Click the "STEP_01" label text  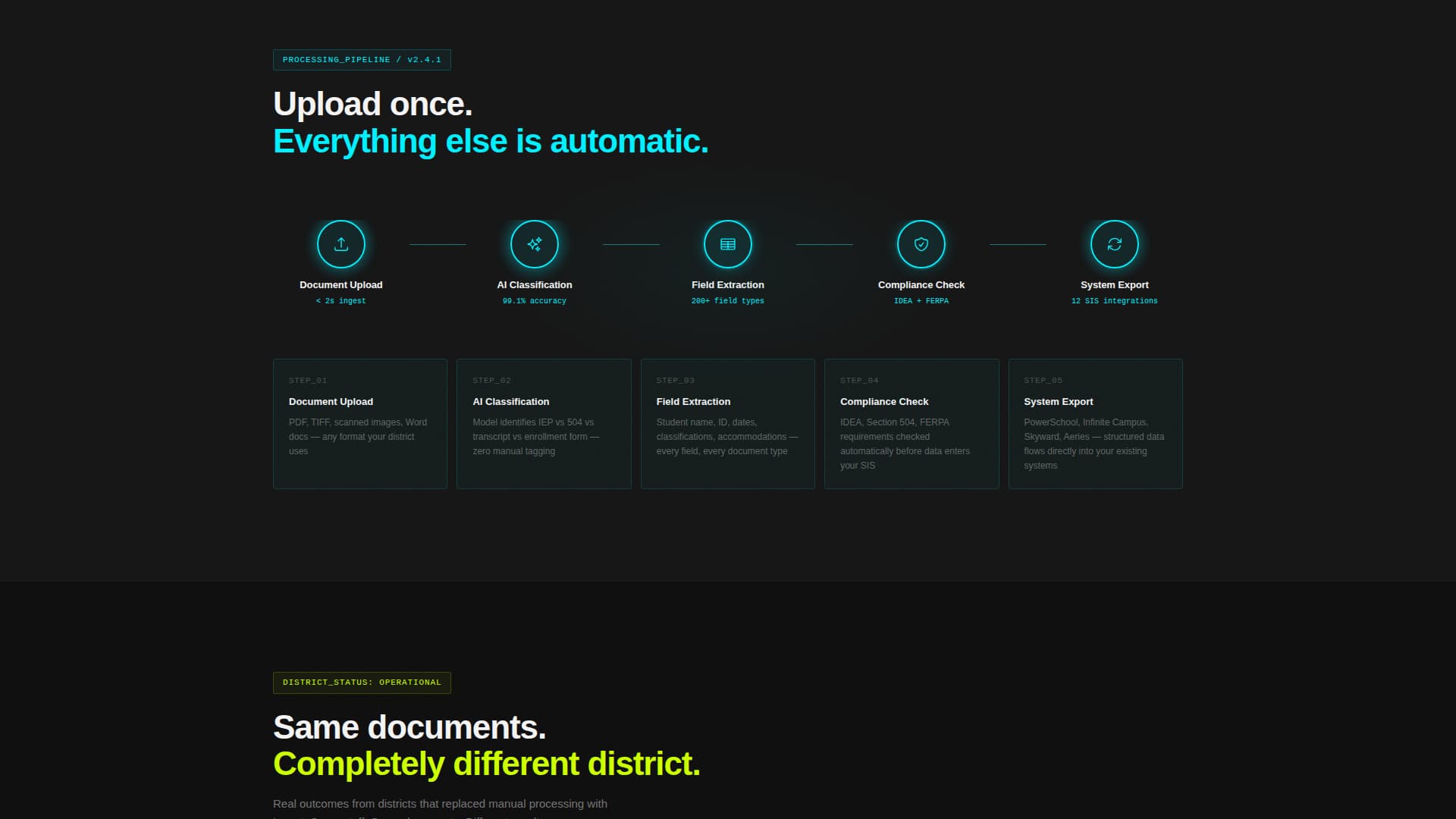click(x=308, y=381)
